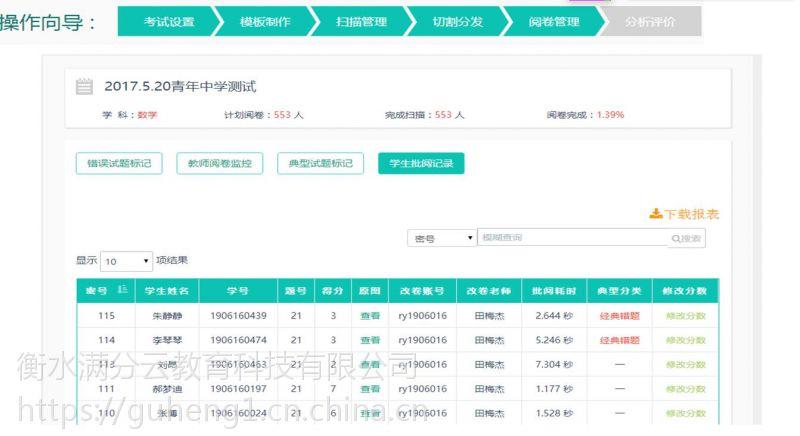The width and height of the screenshot is (800, 436).
Task: Click the subject value 数学
Action: pos(147,115)
